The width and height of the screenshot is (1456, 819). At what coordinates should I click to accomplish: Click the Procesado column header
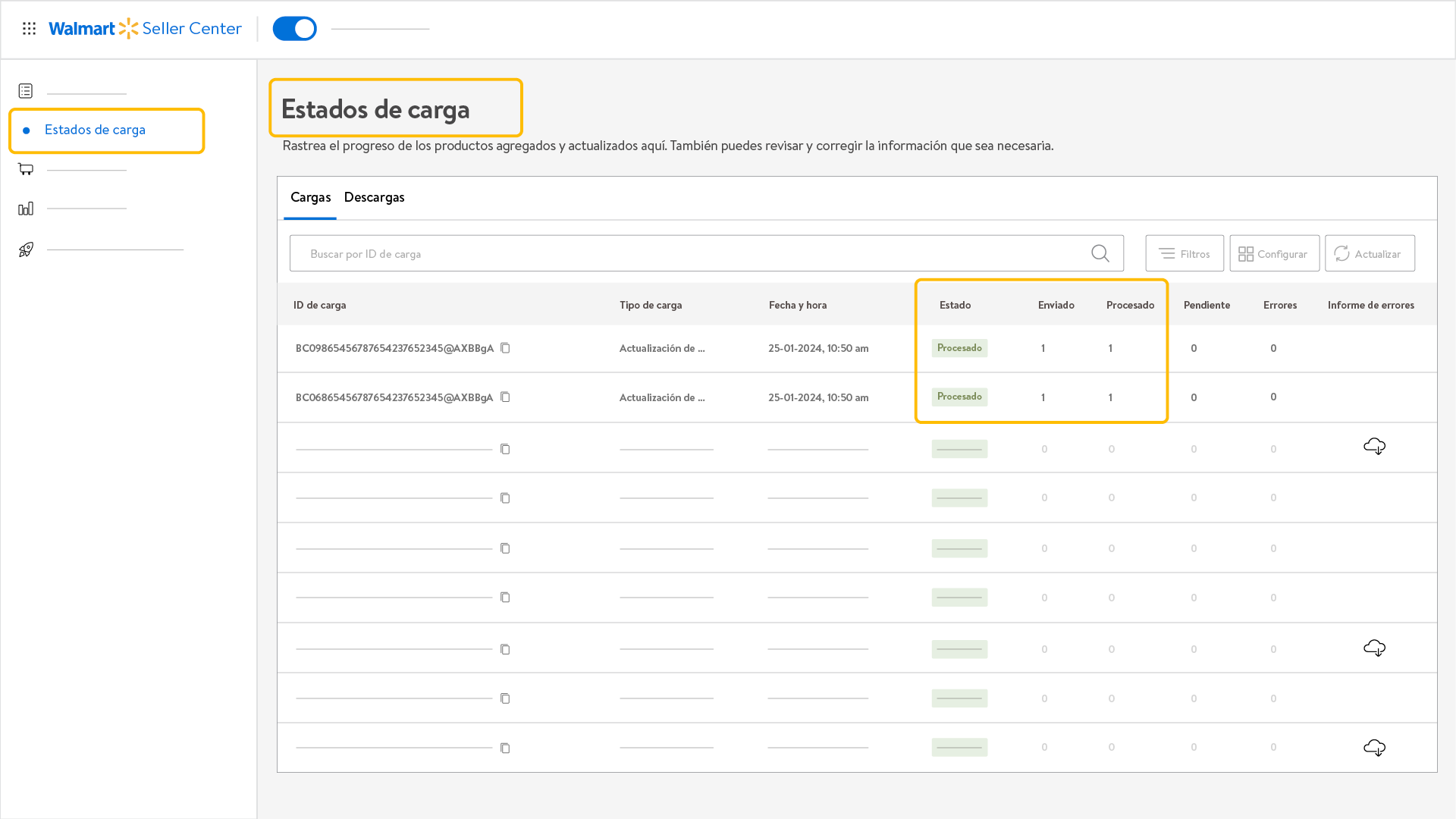pos(1130,305)
